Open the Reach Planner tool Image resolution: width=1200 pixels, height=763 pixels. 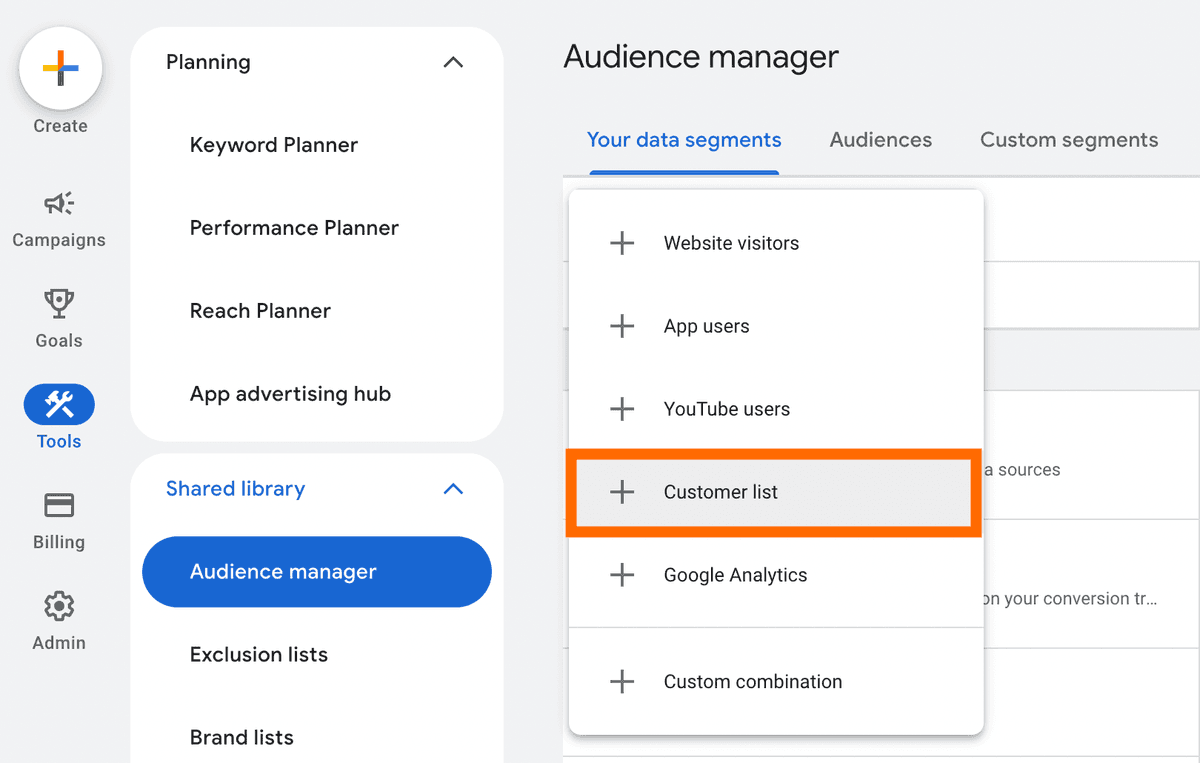tap(260, 311)
